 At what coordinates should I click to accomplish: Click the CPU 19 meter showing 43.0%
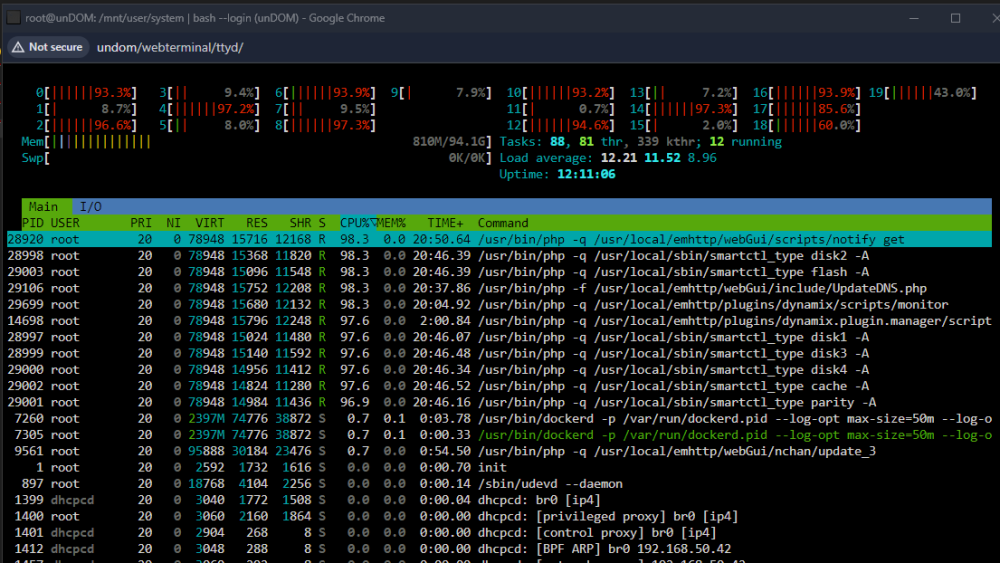[x=923, y=93]
